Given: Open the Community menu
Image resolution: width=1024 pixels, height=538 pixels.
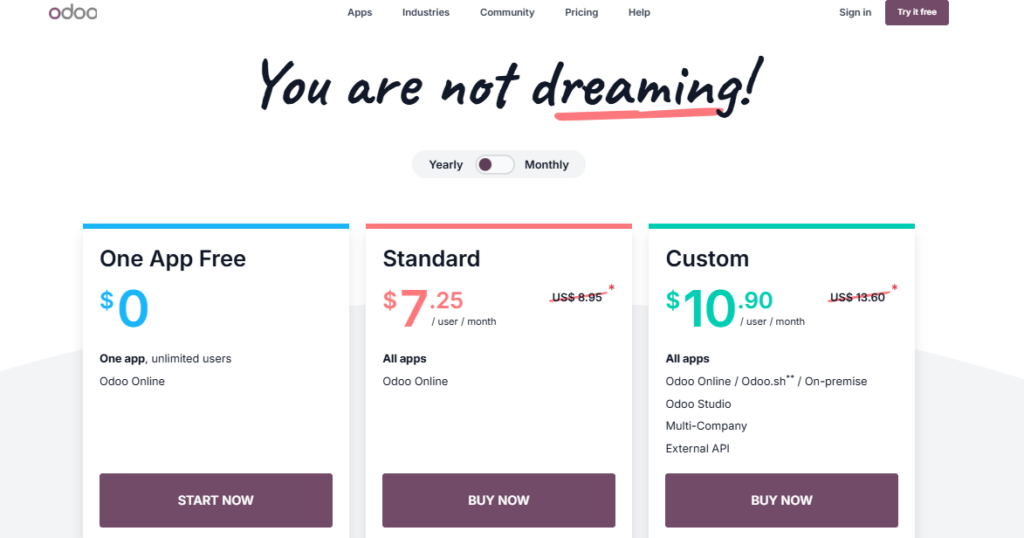Looking at the screenshot, I should [507, 13].
